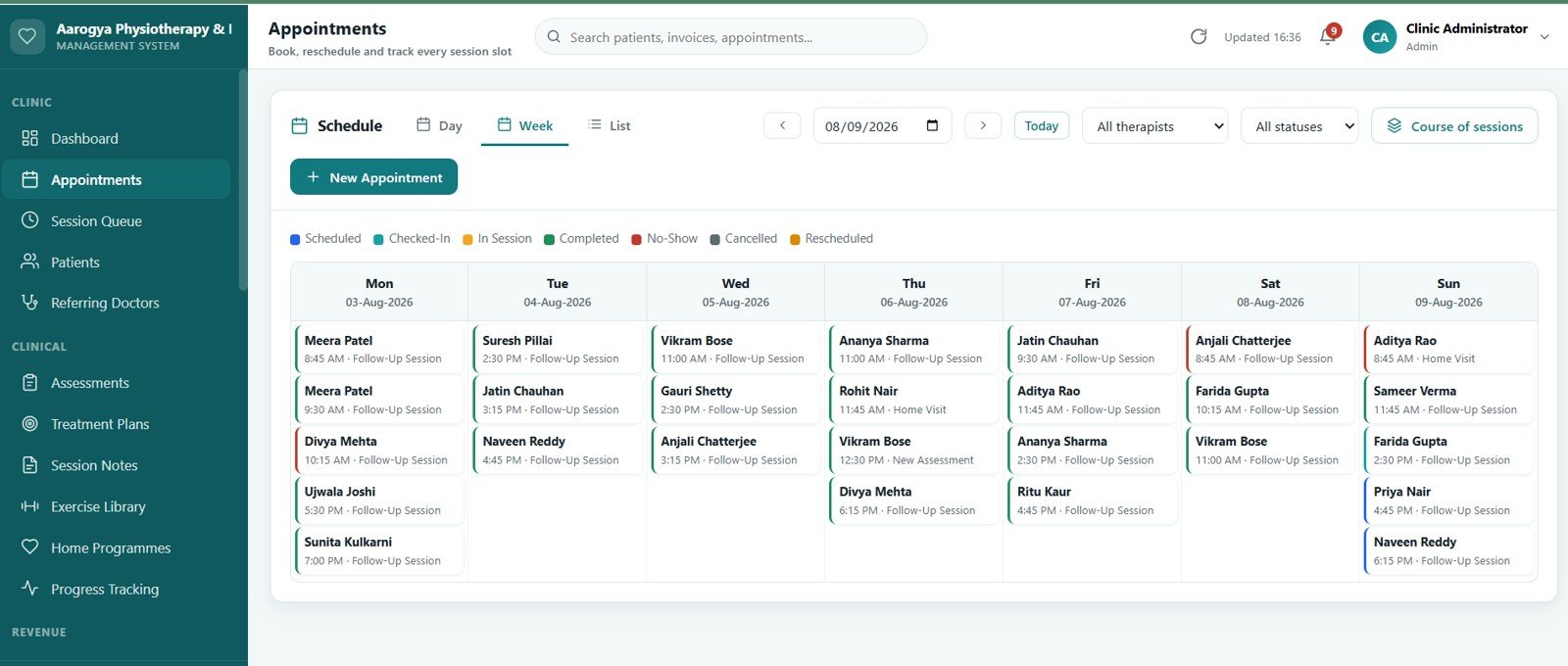Click the Session Queue clock icon
The height and width of the screenshot is (666, 1568).
point(30,220)
